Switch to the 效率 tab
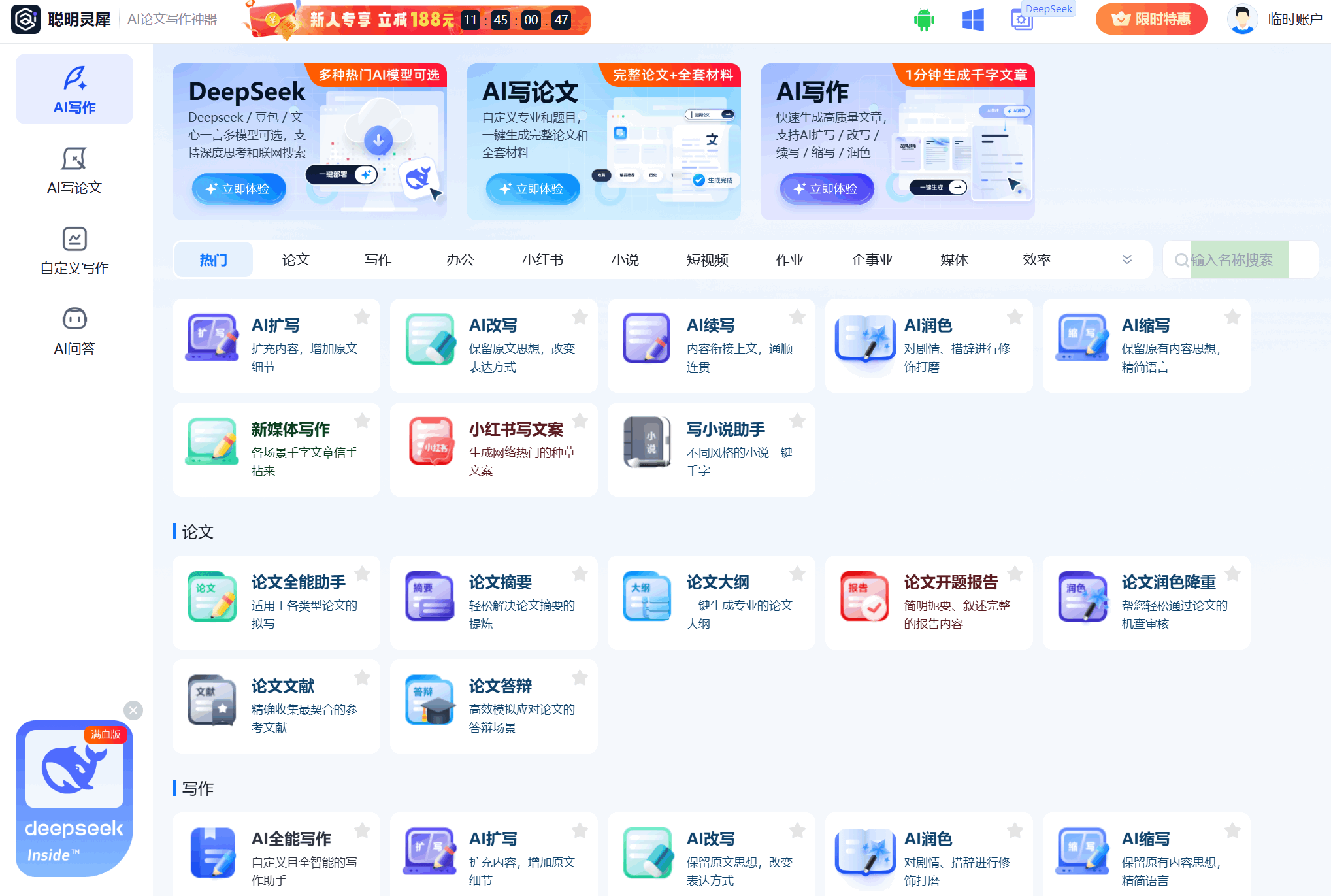 click(1037, 259)
